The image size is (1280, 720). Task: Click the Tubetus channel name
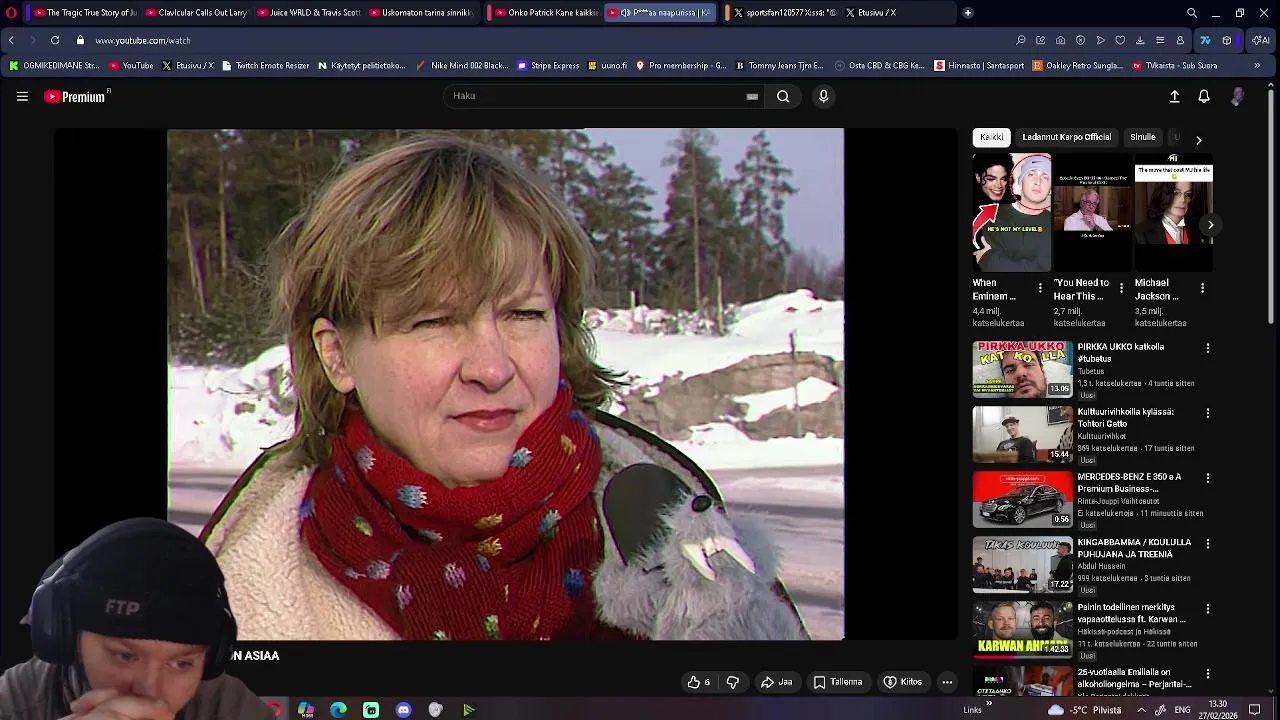1090,371
